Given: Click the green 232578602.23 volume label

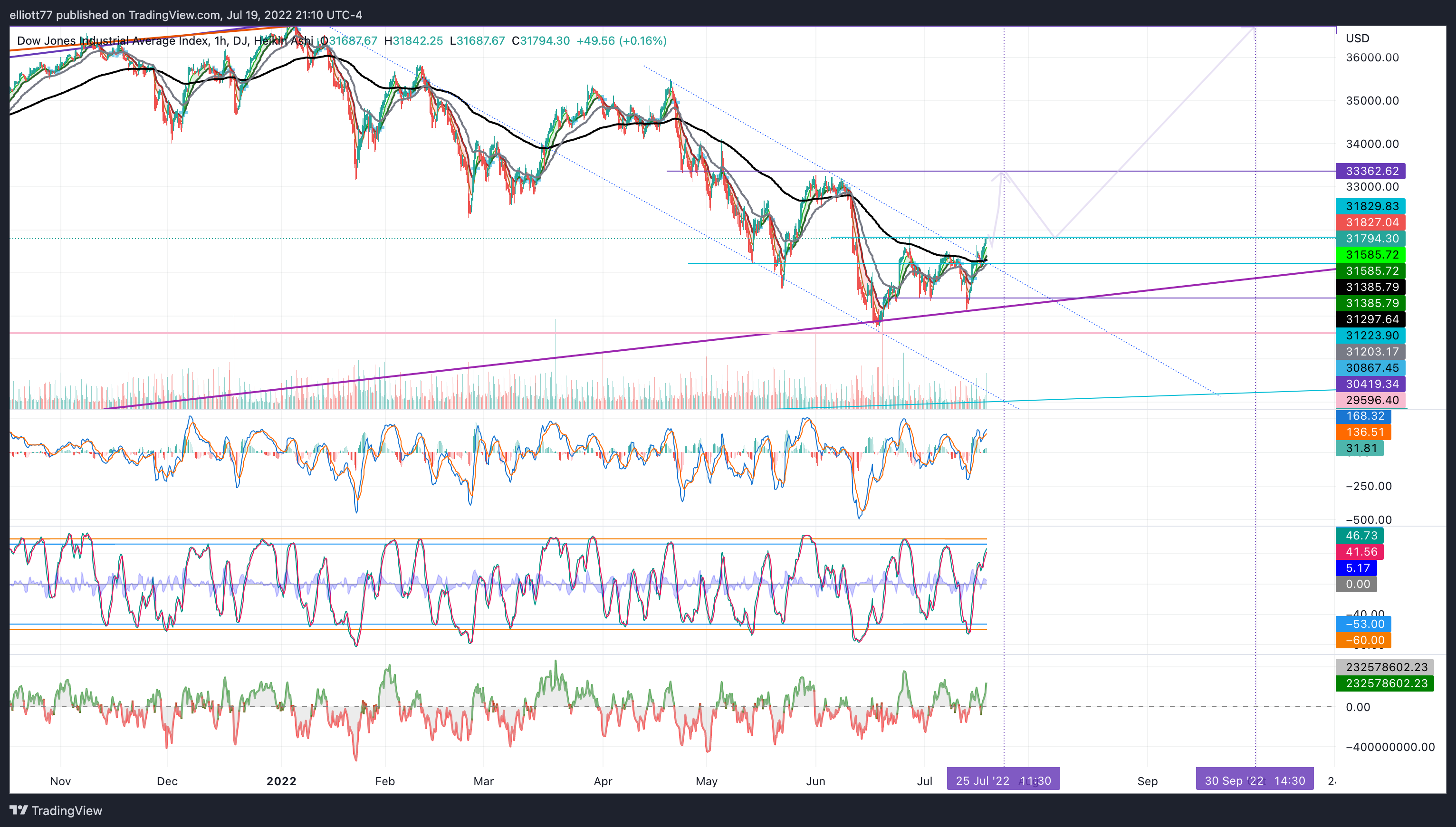Looking at the screenshot, I should (1386, 683).
